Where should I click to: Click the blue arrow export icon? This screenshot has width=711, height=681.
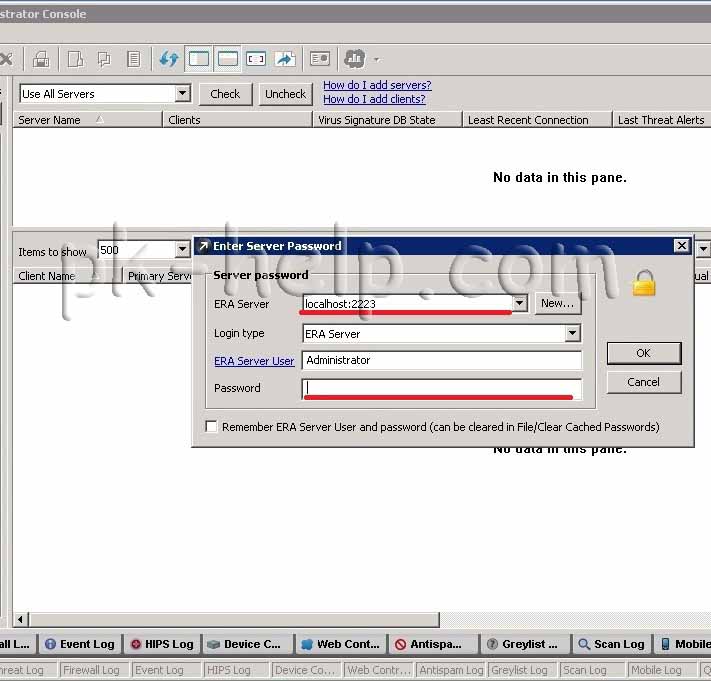[x=285, y=59]
